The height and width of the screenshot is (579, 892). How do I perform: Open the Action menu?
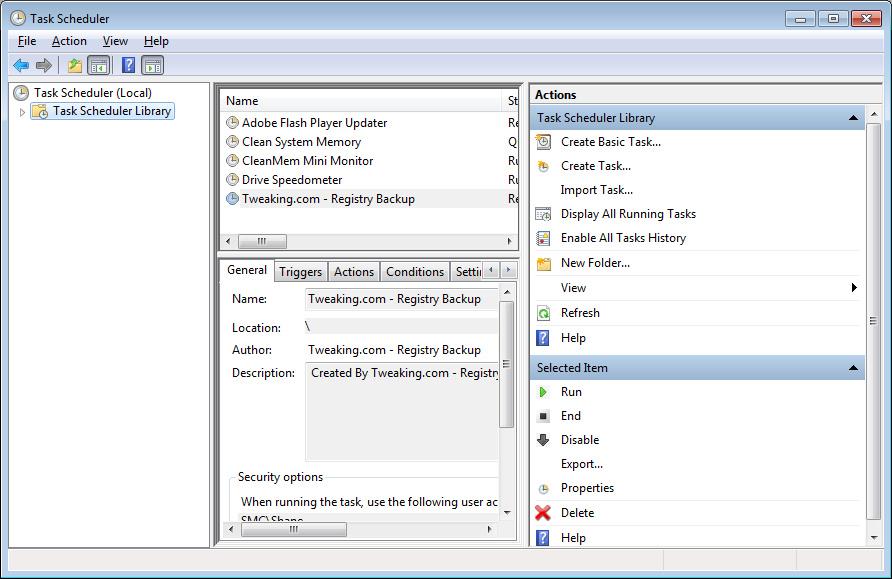point(69,41)
